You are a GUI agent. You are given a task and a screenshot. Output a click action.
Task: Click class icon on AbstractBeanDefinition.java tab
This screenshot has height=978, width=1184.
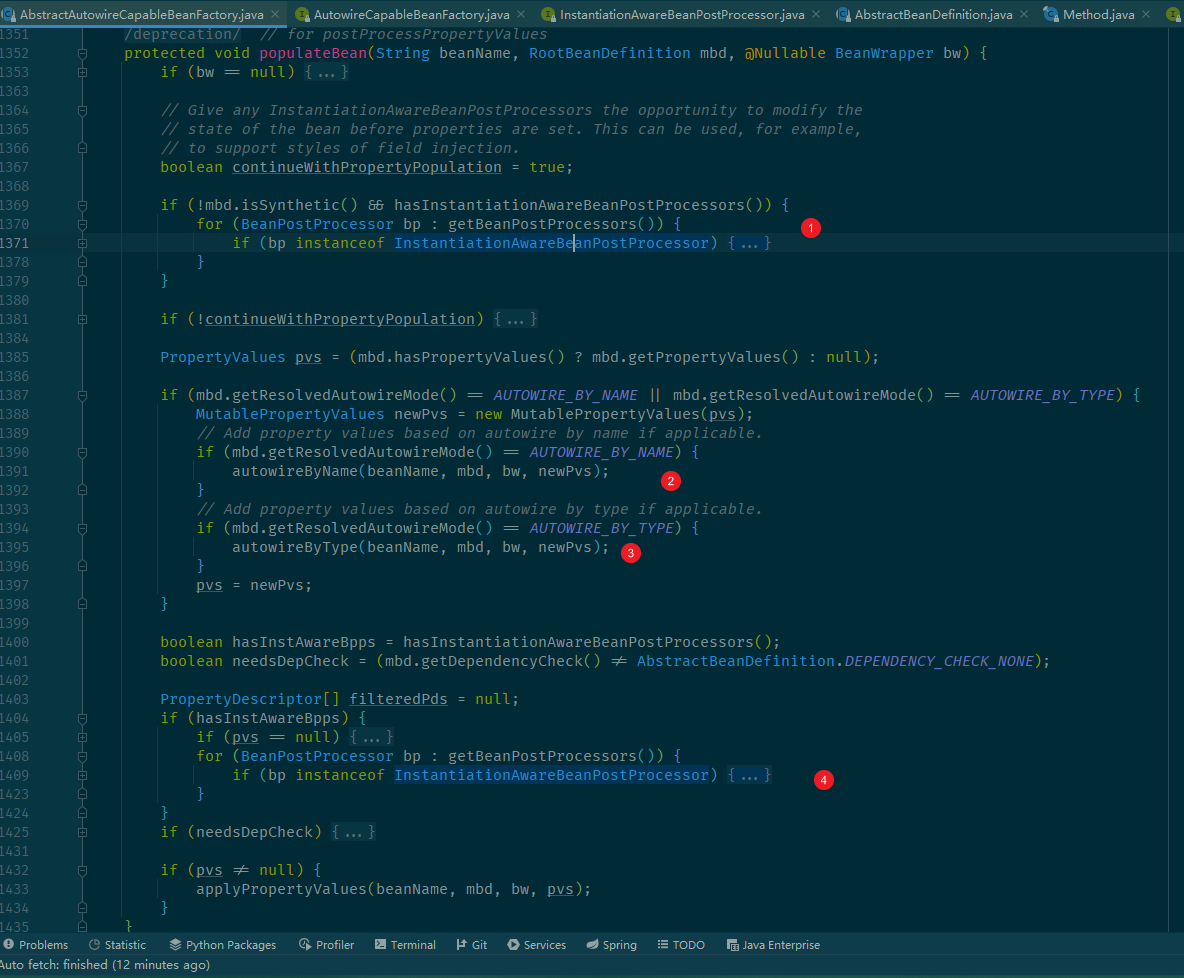coord(843,14)
